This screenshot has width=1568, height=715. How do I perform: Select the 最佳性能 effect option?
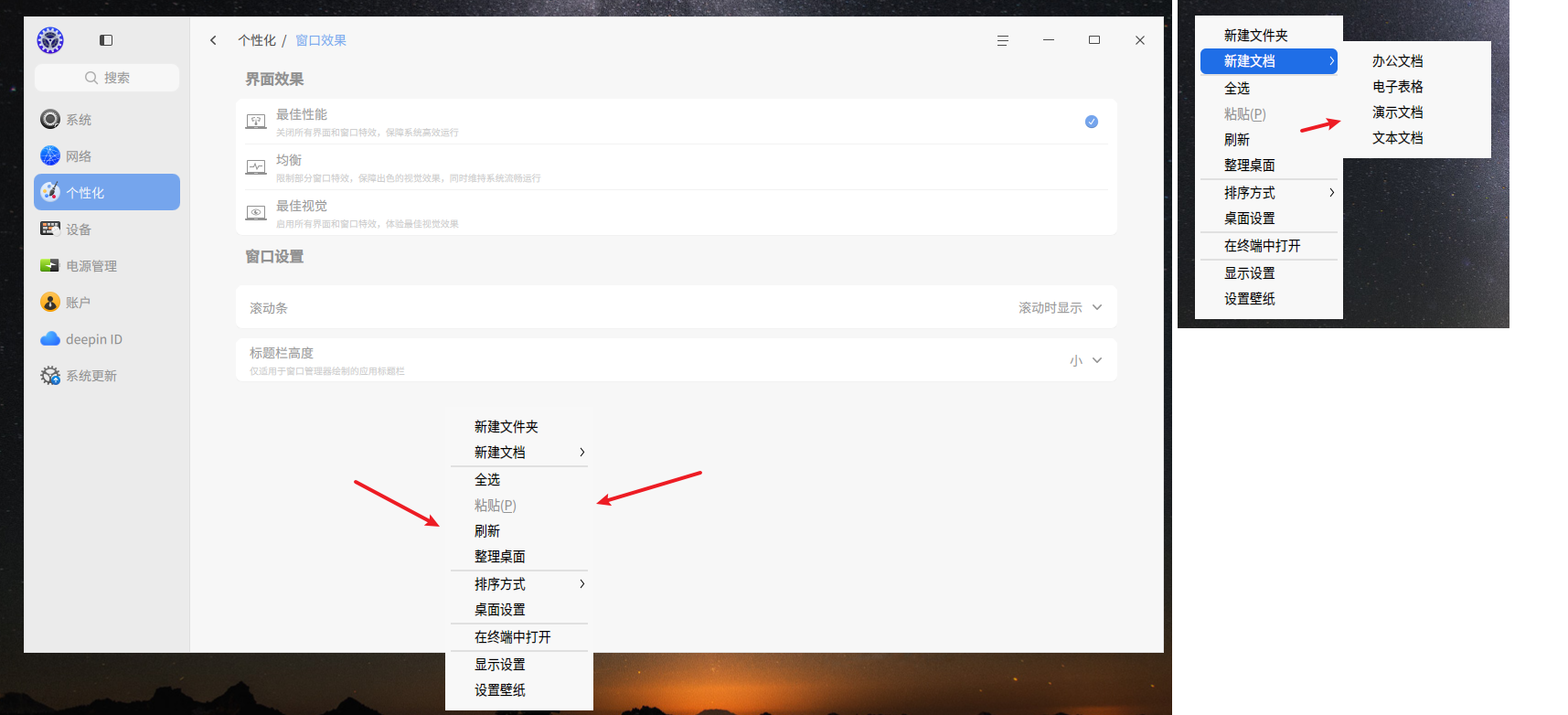click(x=677, y=122)
